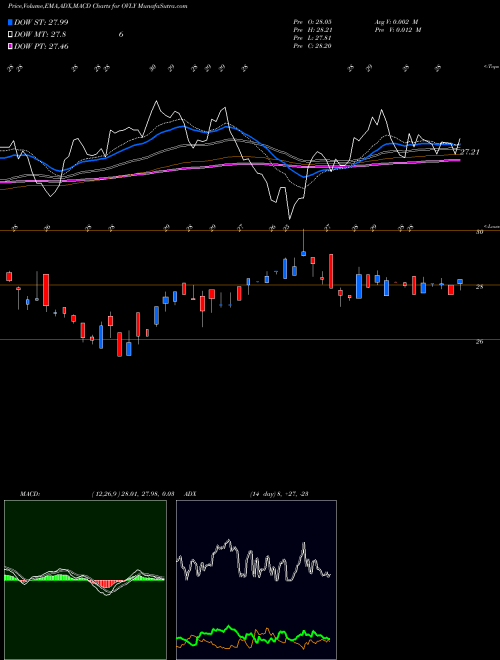Select the 'DOW MT: 27.8' legend label
This screenshot has width=500, height=660.
coord(40,35)
